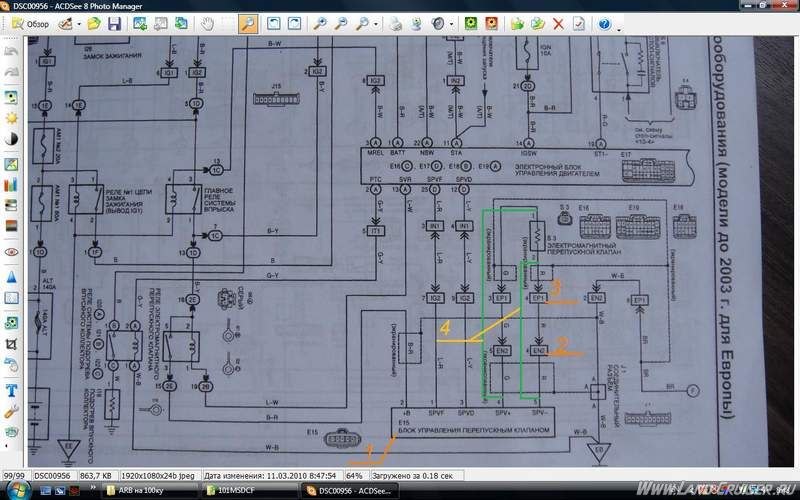Activate the highlighted zoom tool

248,24
